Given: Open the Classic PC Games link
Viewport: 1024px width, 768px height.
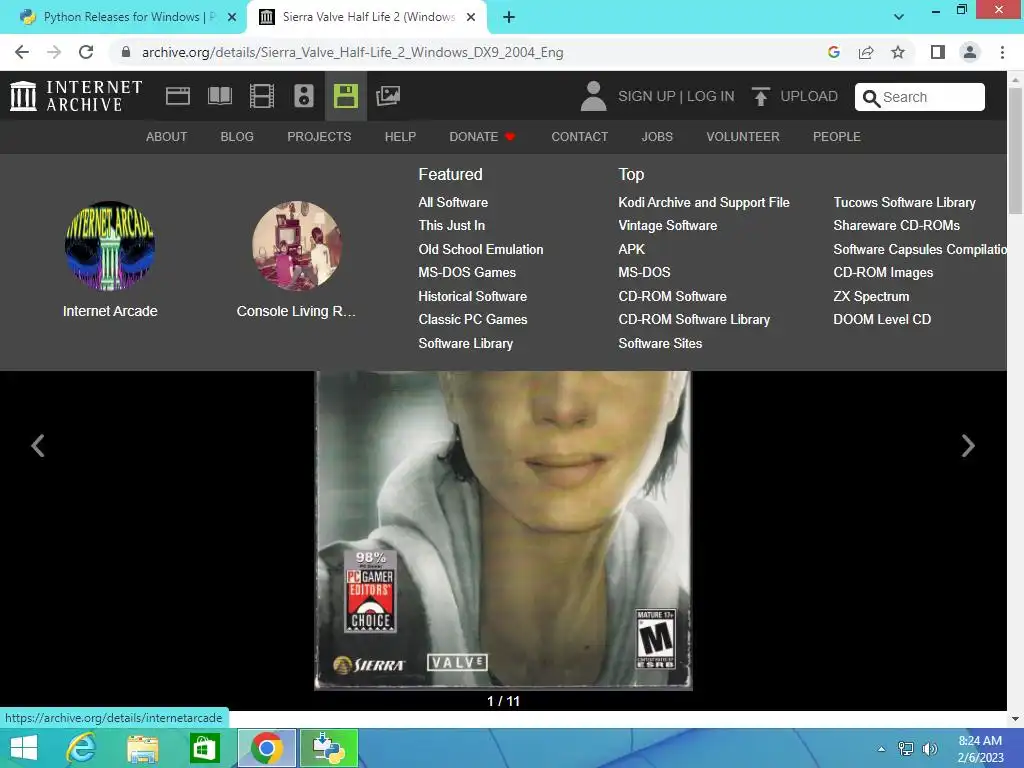Looking at the screenshot, I should [x=473, y=319].
